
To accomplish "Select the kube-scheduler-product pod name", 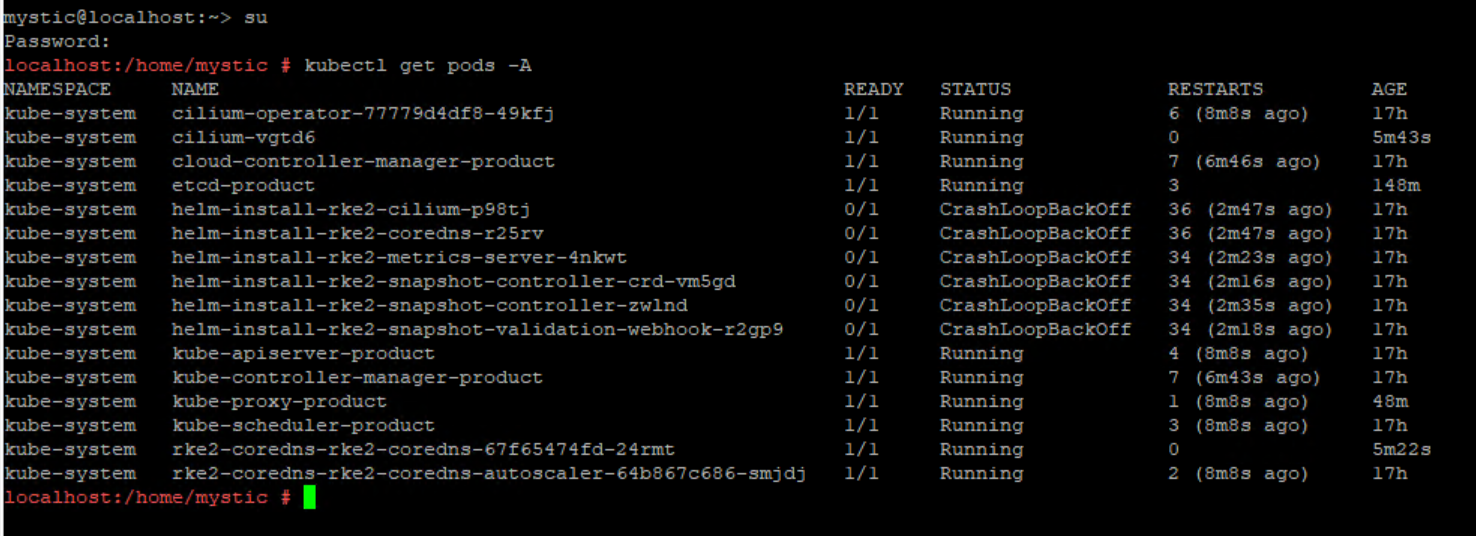I will (303, 425).
